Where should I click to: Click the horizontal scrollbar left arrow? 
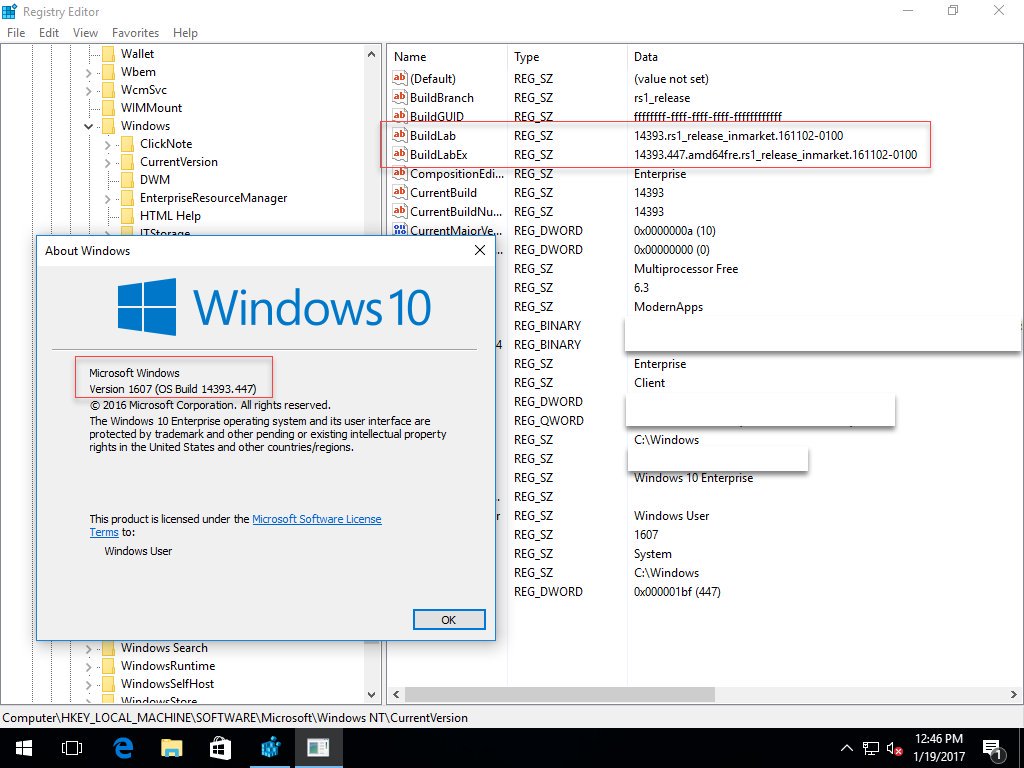(396, 694)
